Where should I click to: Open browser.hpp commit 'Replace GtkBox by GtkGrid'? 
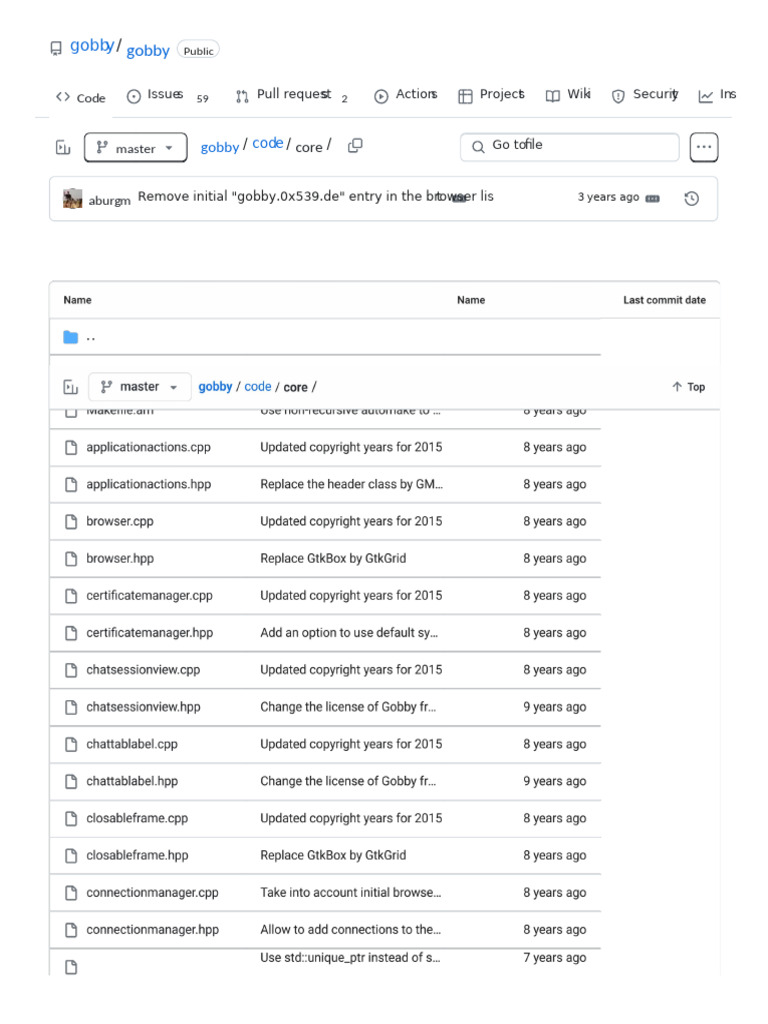click(x=333, y=558)
